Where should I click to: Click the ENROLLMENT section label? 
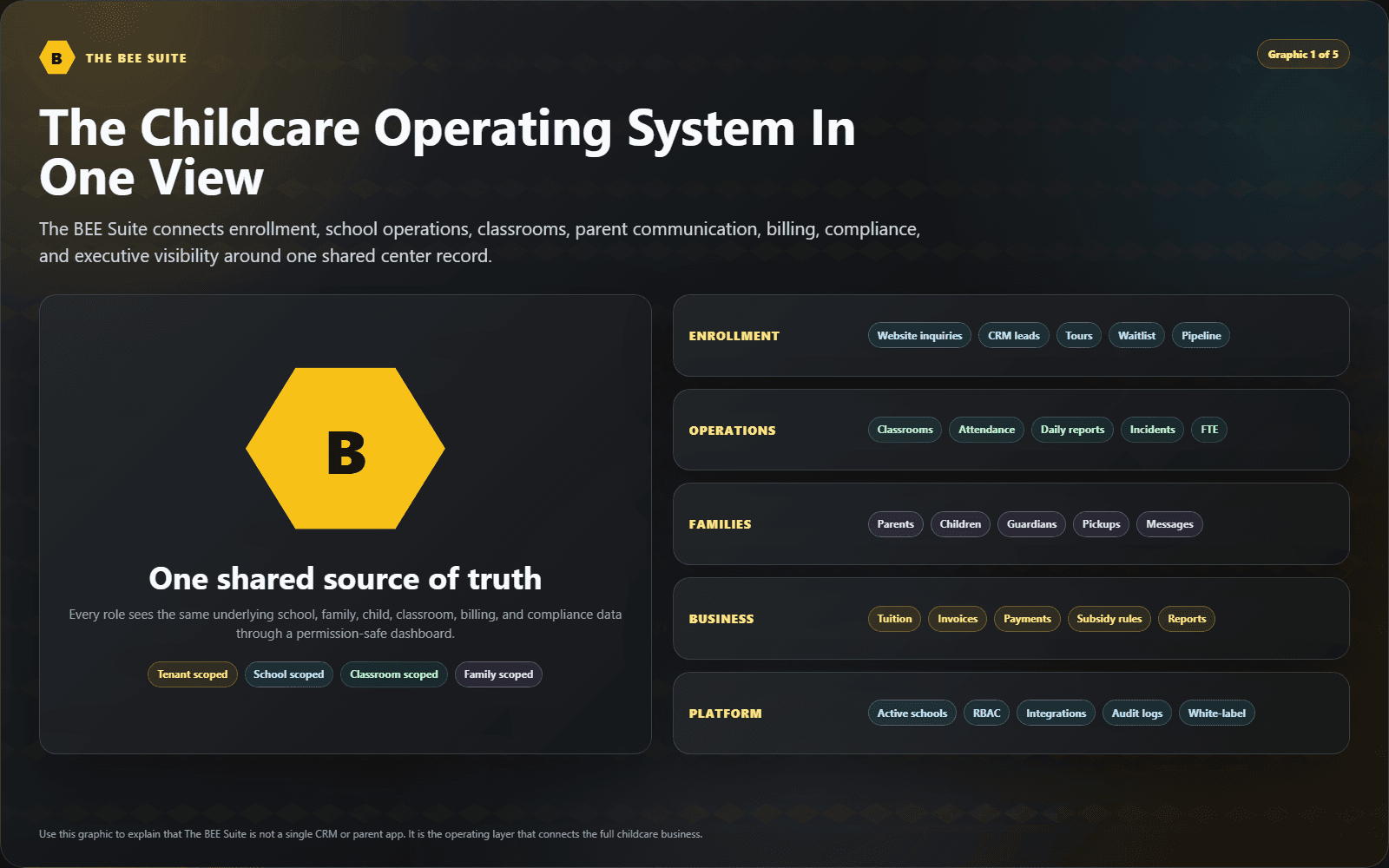pyautogui.click(x=734, y=336)
